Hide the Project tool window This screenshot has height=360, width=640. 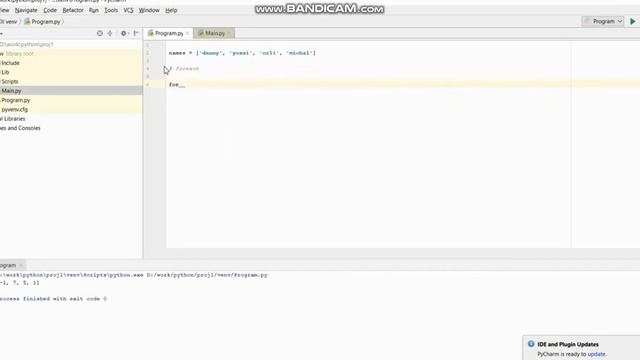(136, 33)
